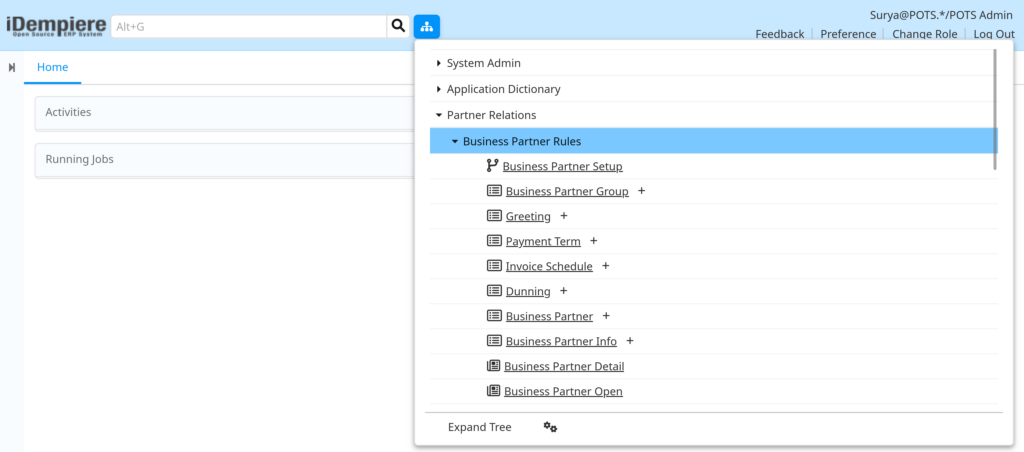This screenshot has width=1024, height=452.
Task: Click the Business Partner Group window icon
Action: tap(494, 191)
